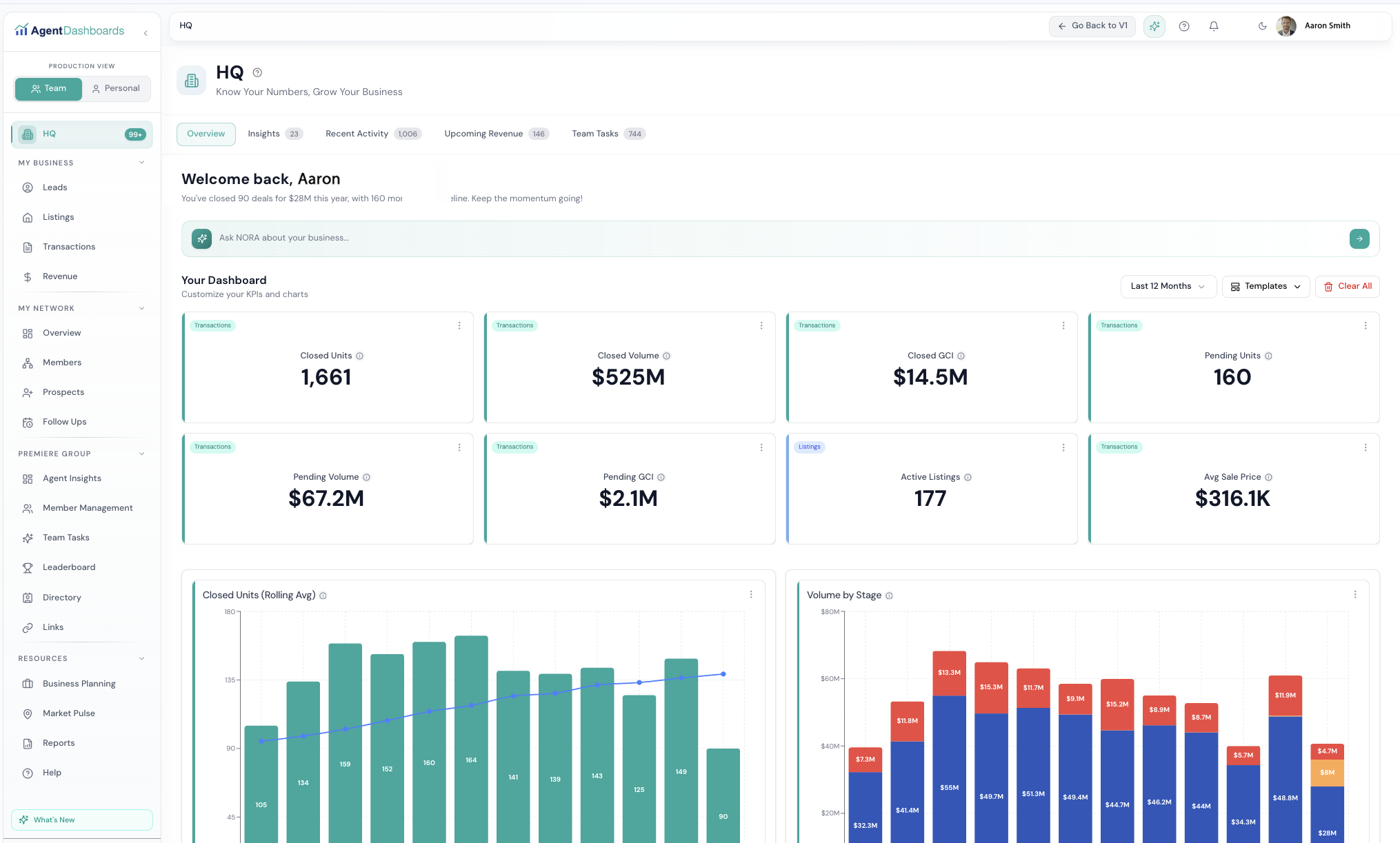The height and width of the screenshot is (843, 1400).
Task: Open the Templates dropdown
Action: click(1266, 286)
